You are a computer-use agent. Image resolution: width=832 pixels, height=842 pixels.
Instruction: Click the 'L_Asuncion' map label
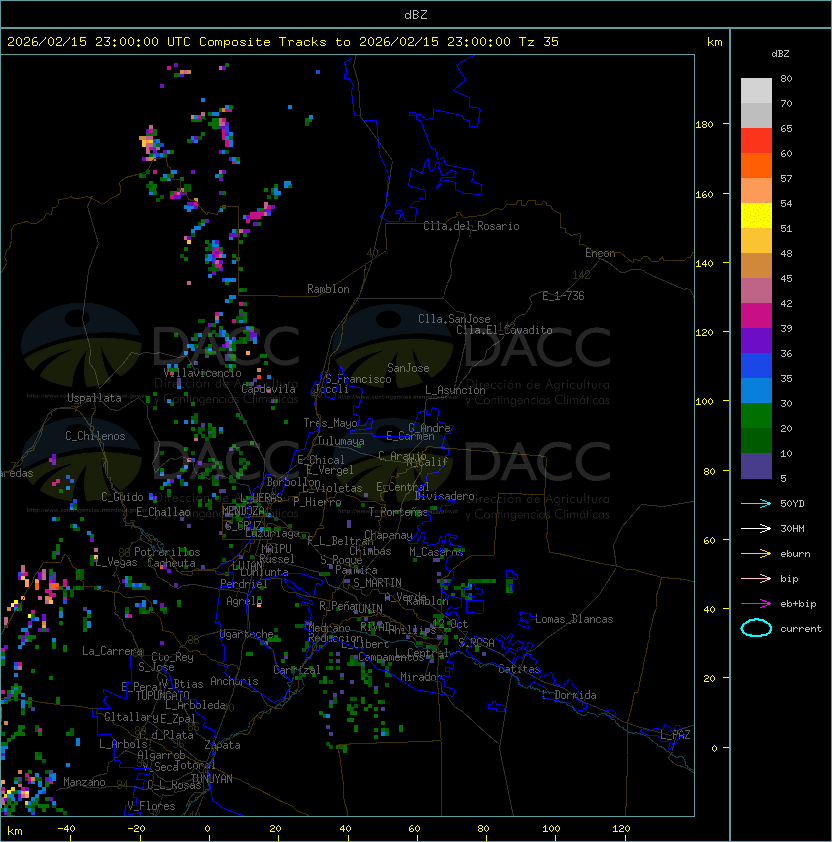[455, 390]
